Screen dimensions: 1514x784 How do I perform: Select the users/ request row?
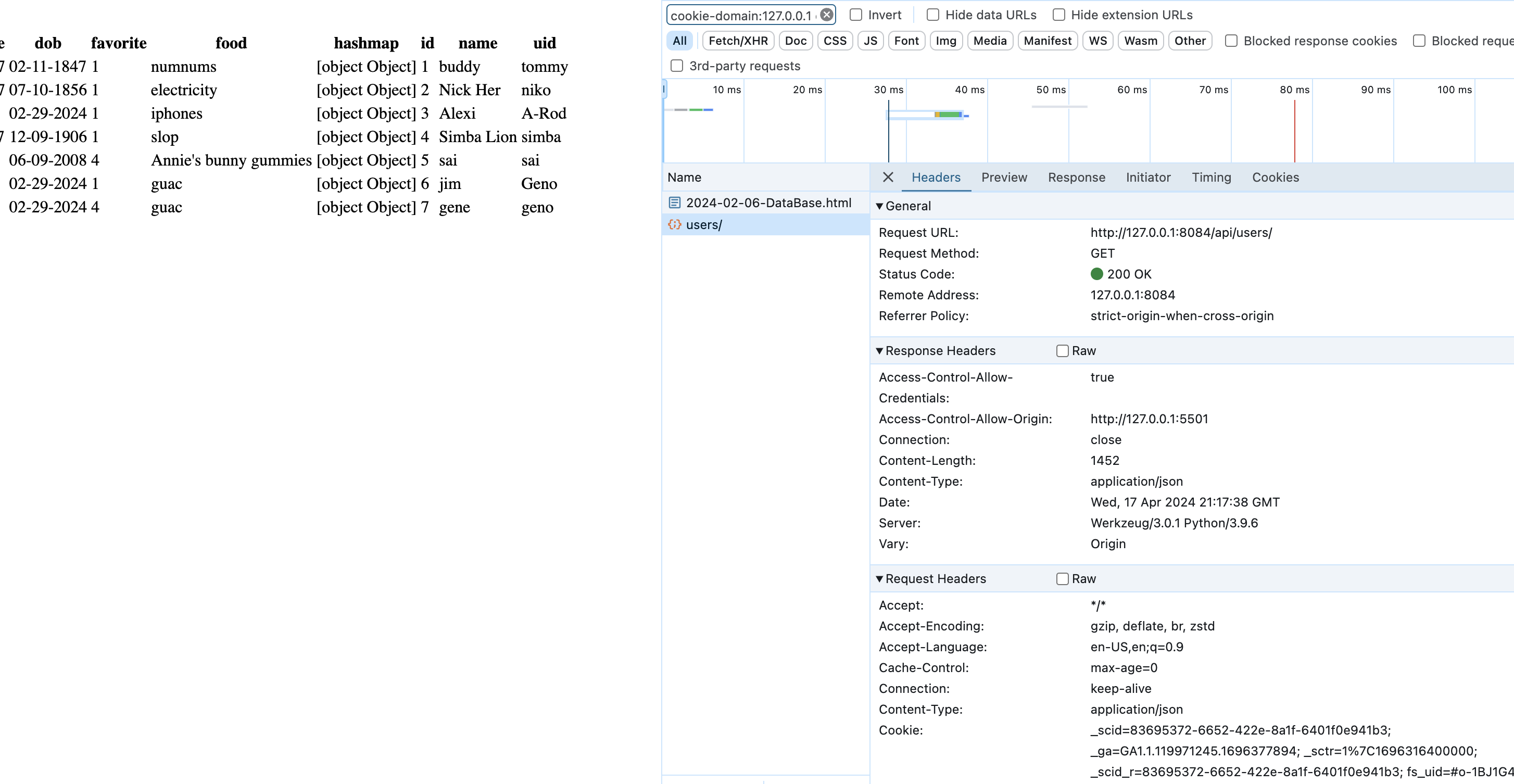coord(765,224)
